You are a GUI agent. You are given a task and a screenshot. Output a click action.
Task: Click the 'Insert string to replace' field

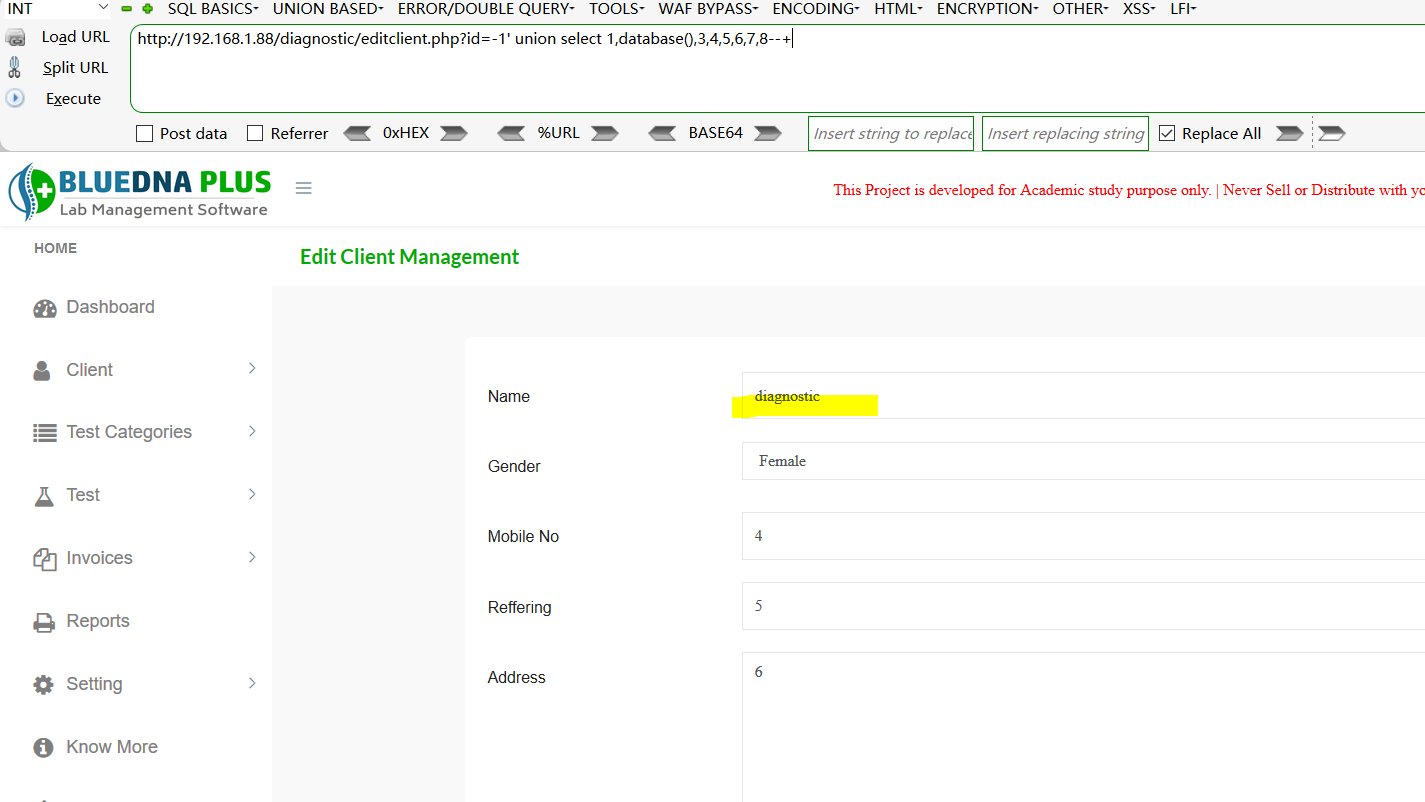click(x=891, y=134)
